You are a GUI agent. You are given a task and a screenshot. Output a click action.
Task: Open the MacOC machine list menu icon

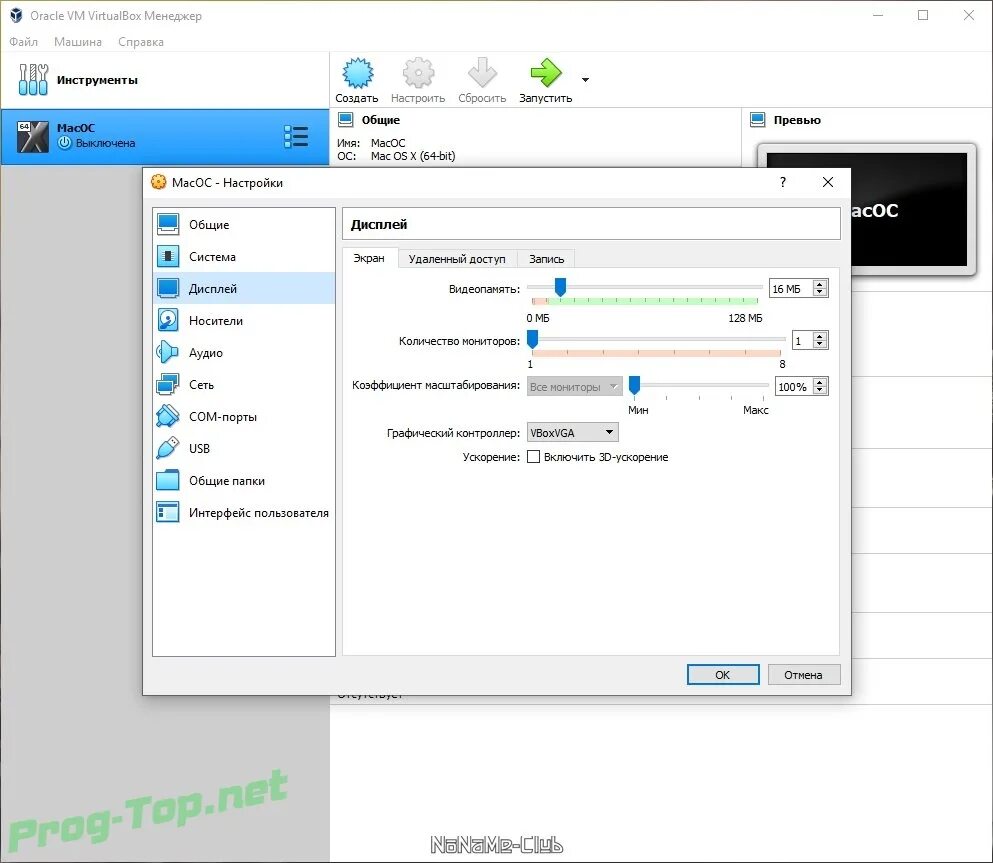[x=296, y=137]
